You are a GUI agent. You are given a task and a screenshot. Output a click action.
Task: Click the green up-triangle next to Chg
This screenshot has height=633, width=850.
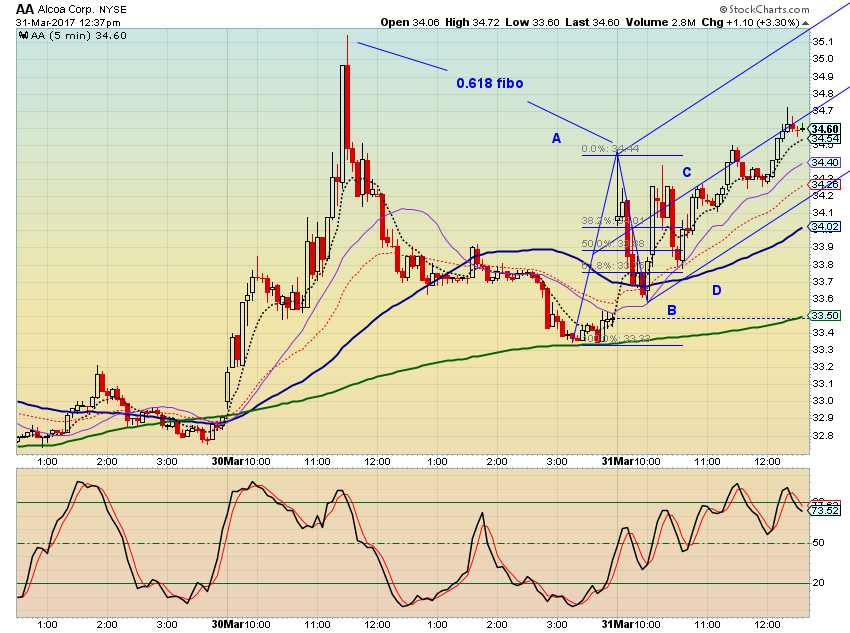(806, 23)
